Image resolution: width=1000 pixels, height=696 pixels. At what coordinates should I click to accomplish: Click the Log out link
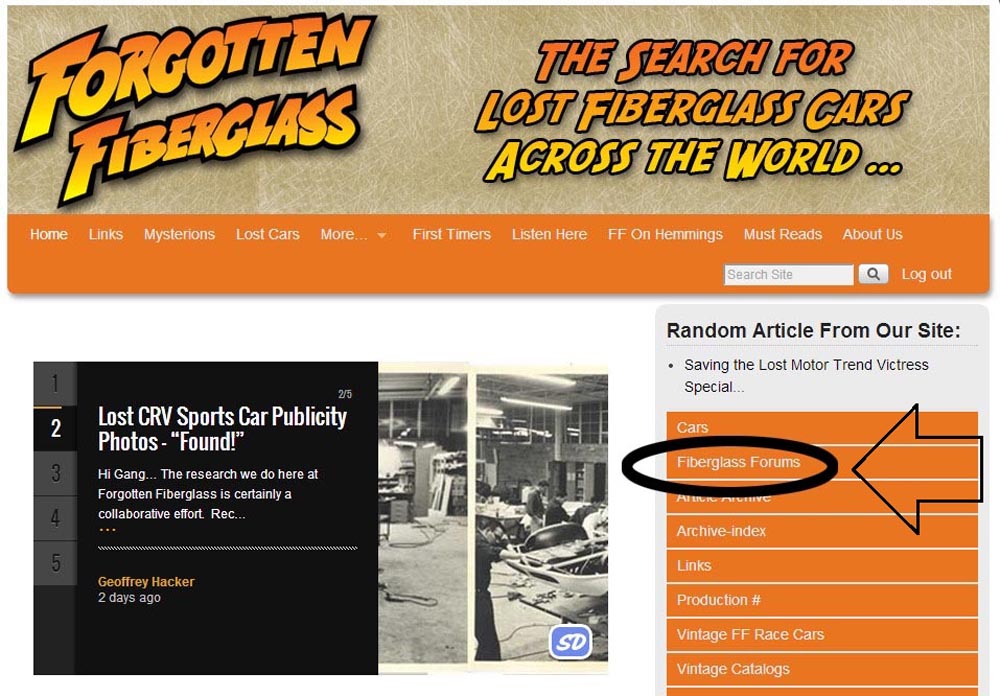pyautogui.click(x=926, y=274)
